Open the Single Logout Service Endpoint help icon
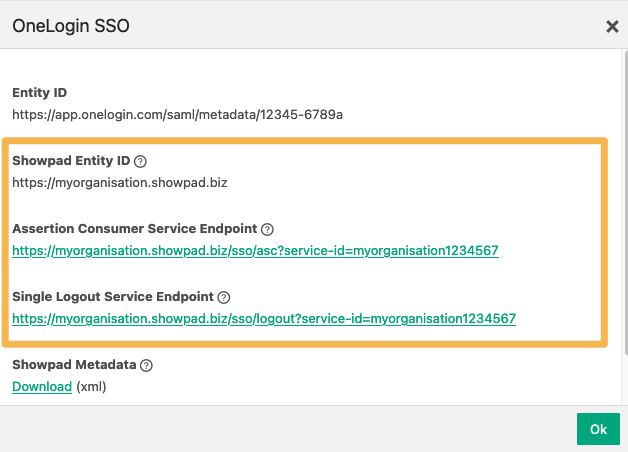 point(223,297)
